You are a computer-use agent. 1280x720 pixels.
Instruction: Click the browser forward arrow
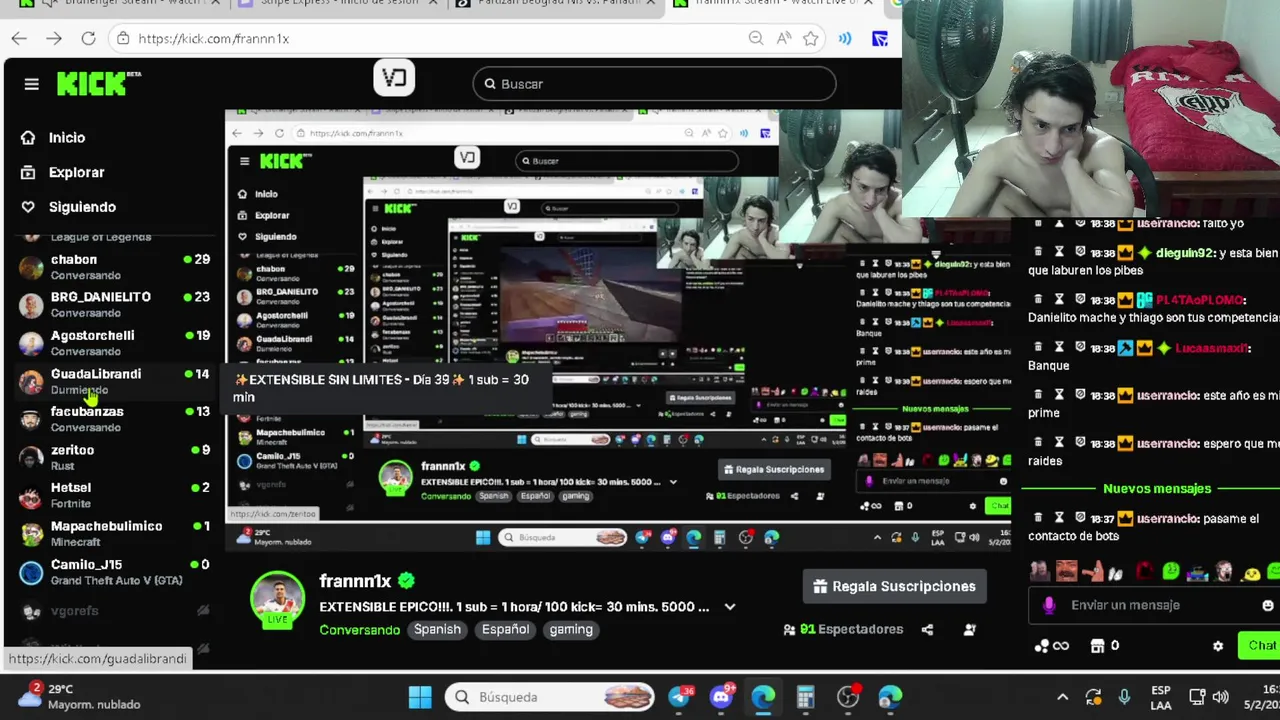[54, 38]
